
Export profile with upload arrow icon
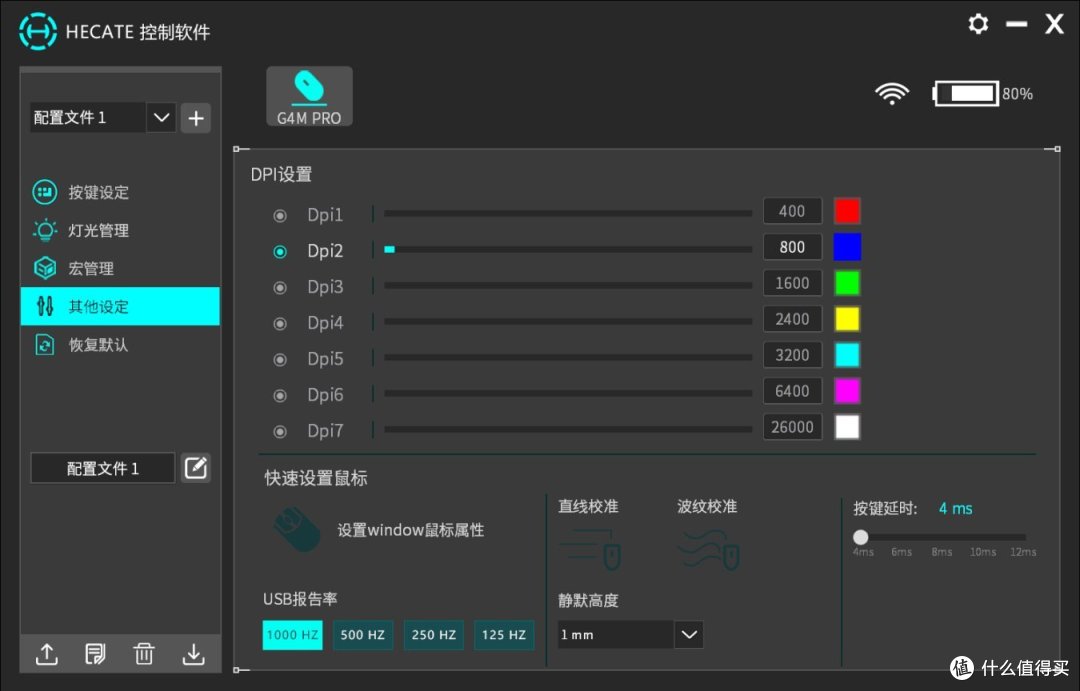click(47, 654)
